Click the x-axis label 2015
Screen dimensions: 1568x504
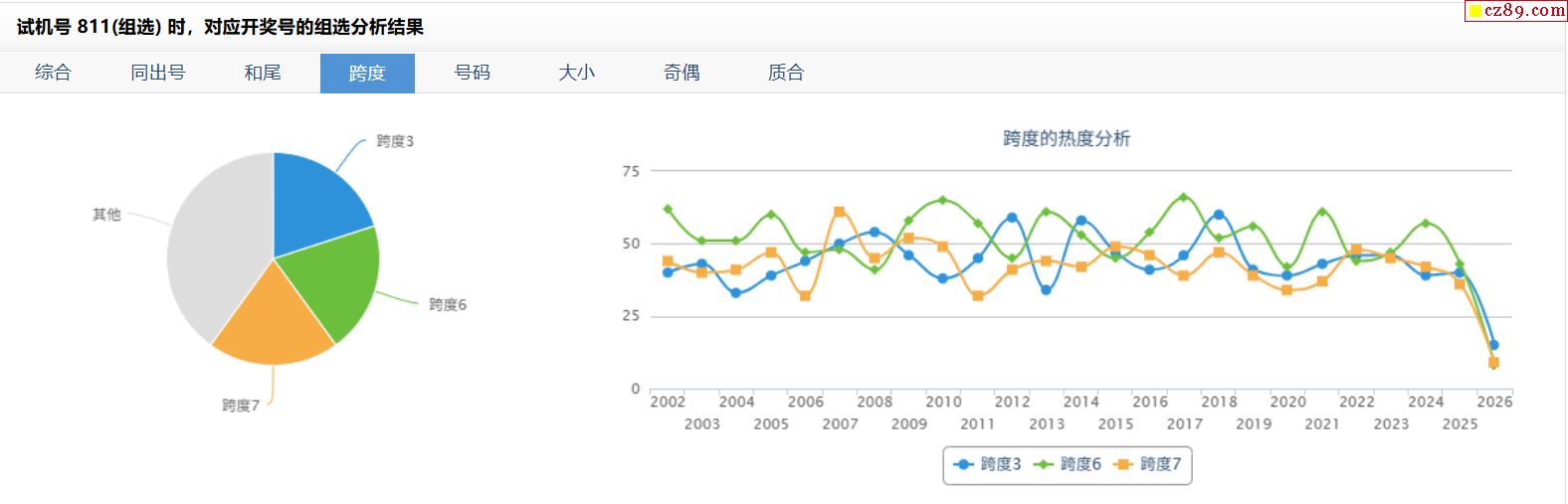1115,423
